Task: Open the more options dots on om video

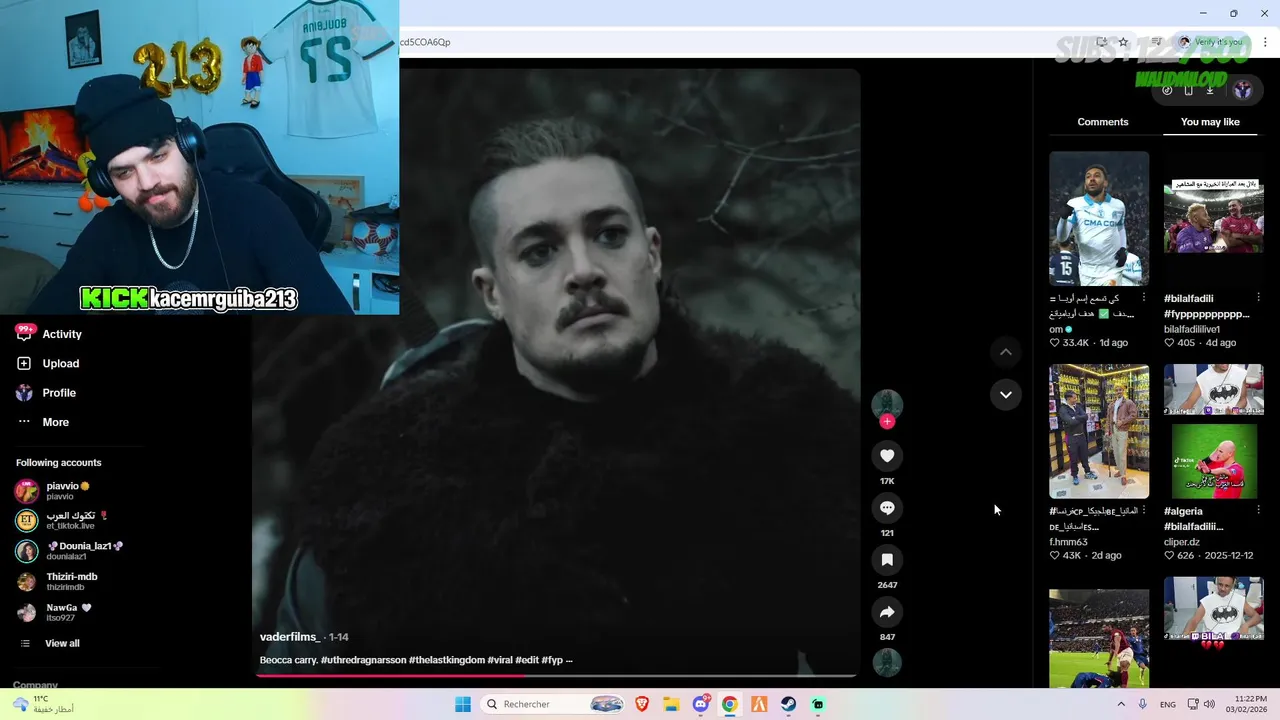Action: coord(1144,298)
